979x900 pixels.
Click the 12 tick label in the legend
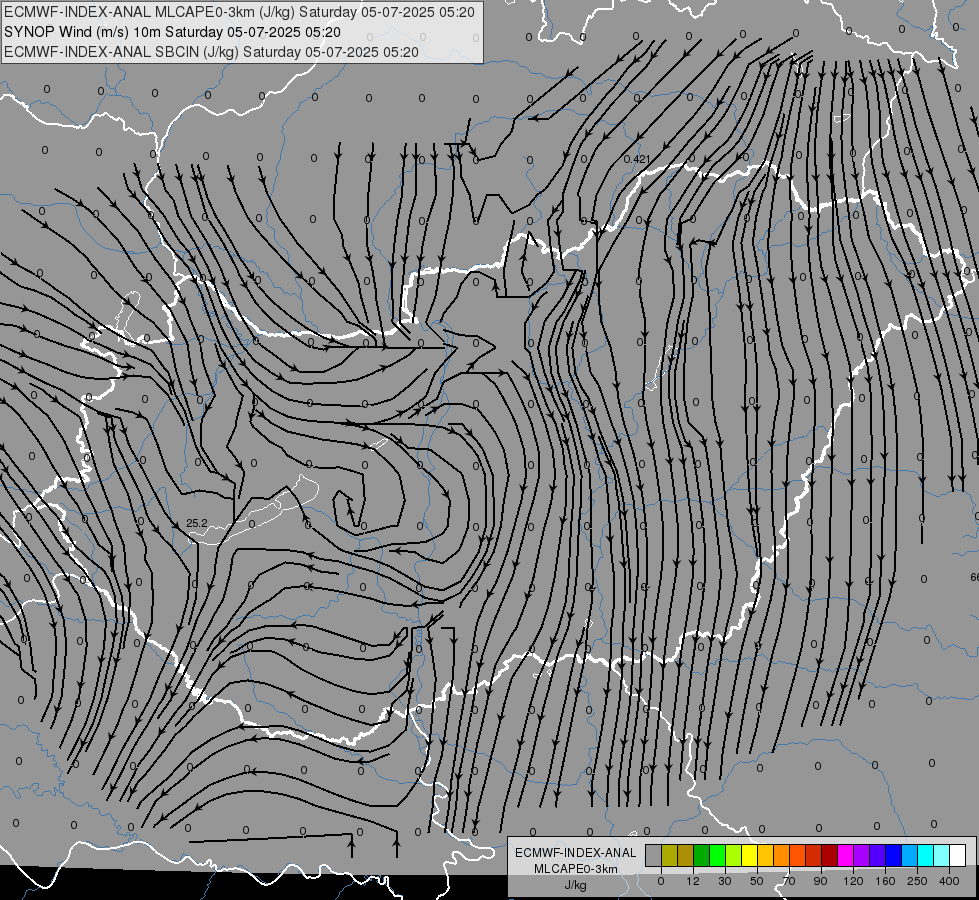pos(693,881)
